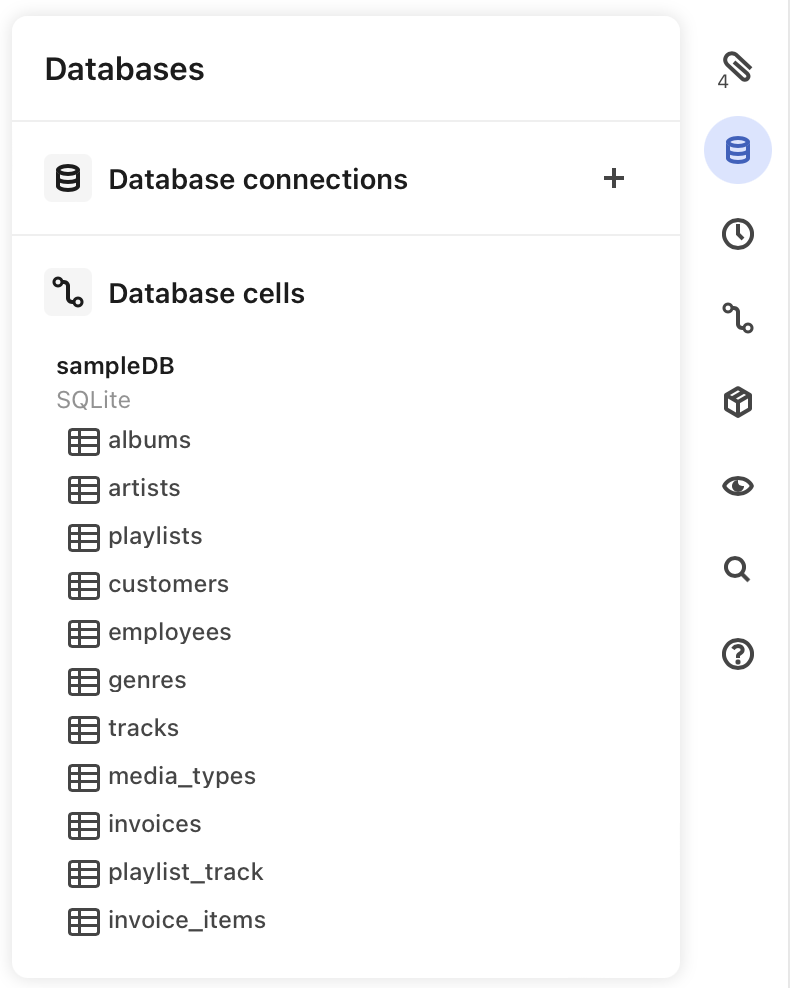
Task: Open the version history clock icon
Action: 737,234
